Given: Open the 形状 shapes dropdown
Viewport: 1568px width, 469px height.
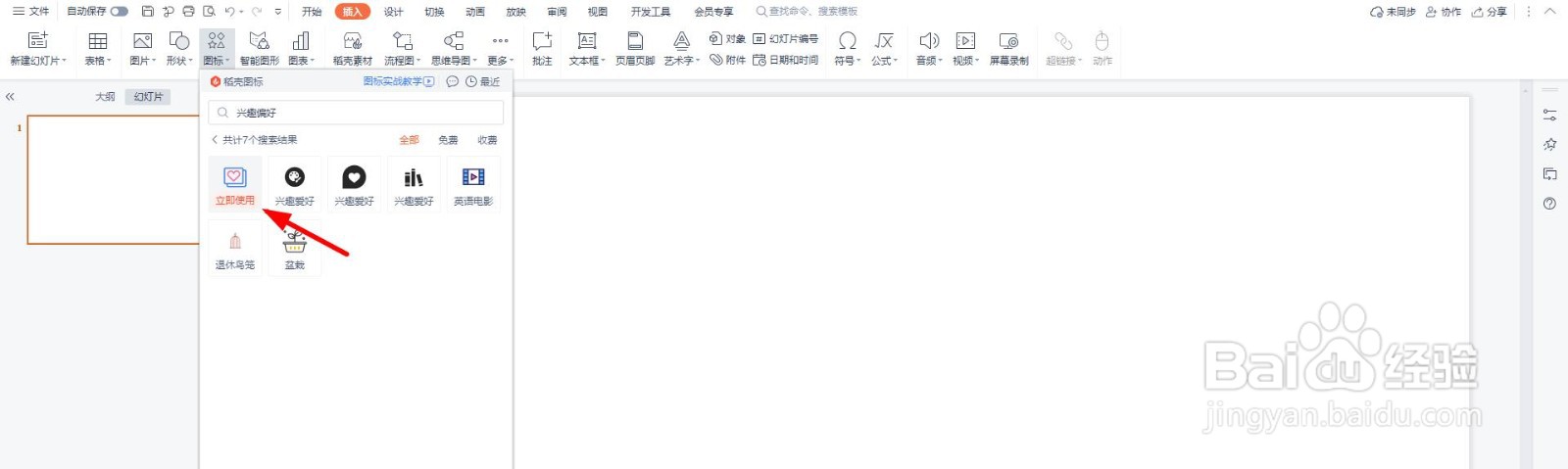Looking at the screenshot, I should click(x=179, y=47).
